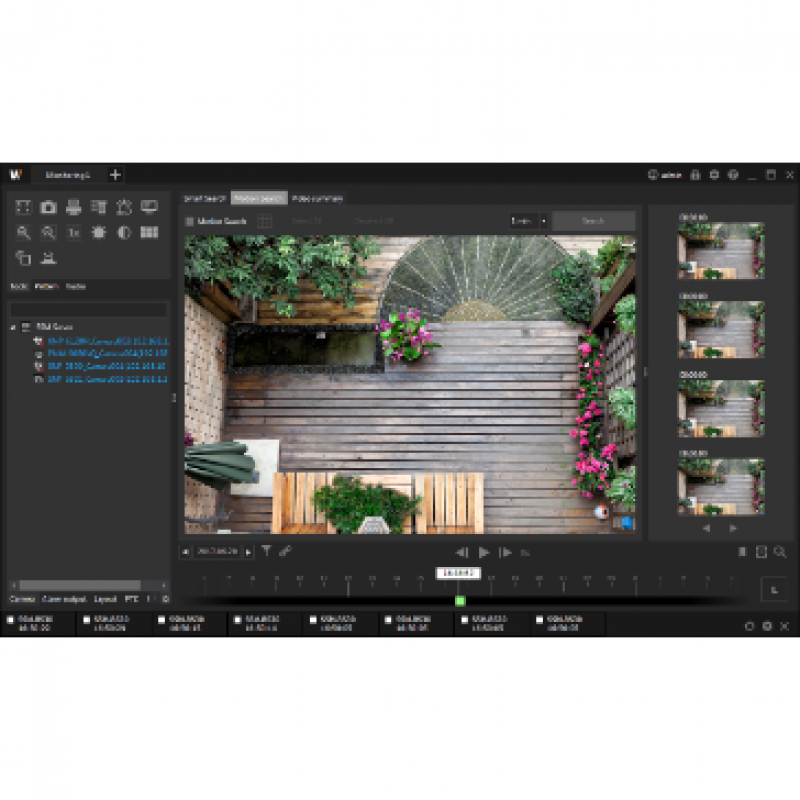This screenshot has width=800, height=800.
Task: Tick the third event checkbox in the bottom event bar
Action: point(162,620)
